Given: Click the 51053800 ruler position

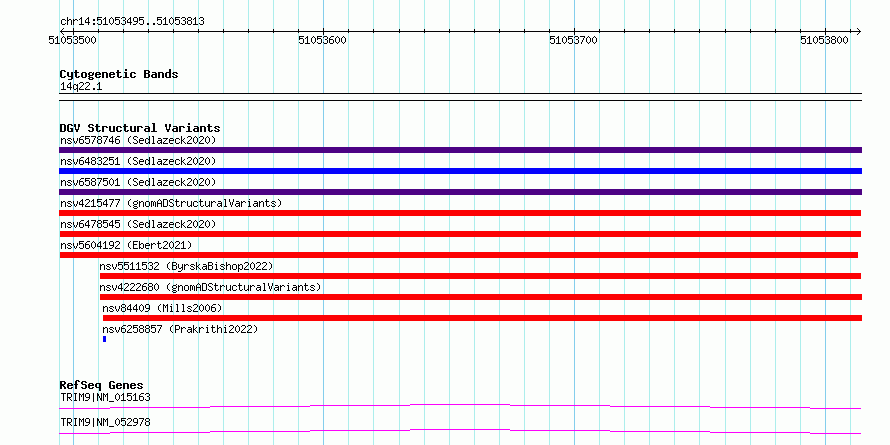Looking at the screenshot, I should tap(824, 40).
